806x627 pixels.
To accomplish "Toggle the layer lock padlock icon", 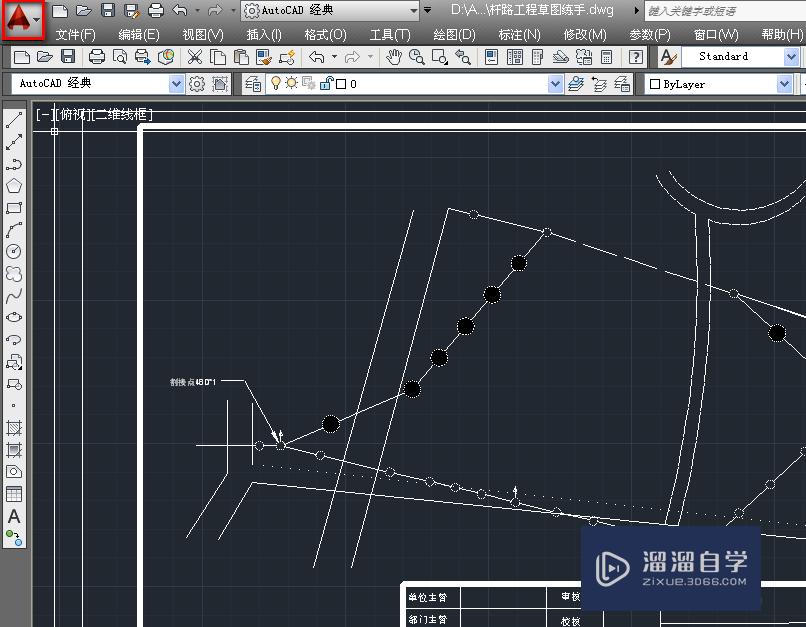I will [325, 83].
